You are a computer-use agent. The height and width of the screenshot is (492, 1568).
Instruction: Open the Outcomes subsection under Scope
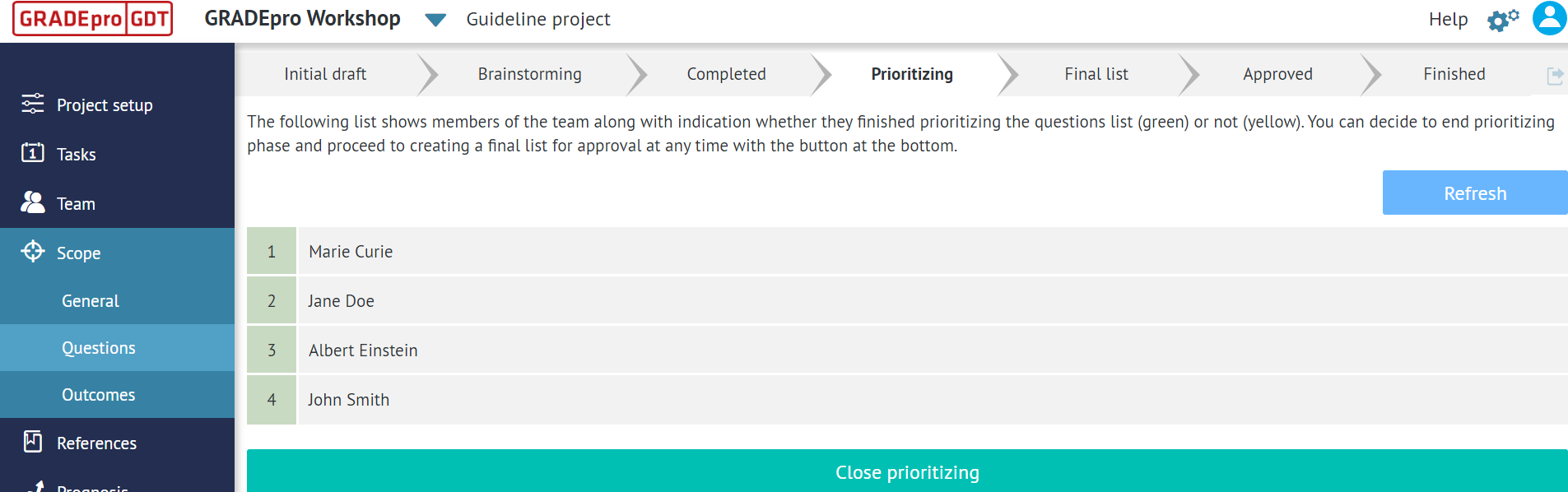coord(99,395)
